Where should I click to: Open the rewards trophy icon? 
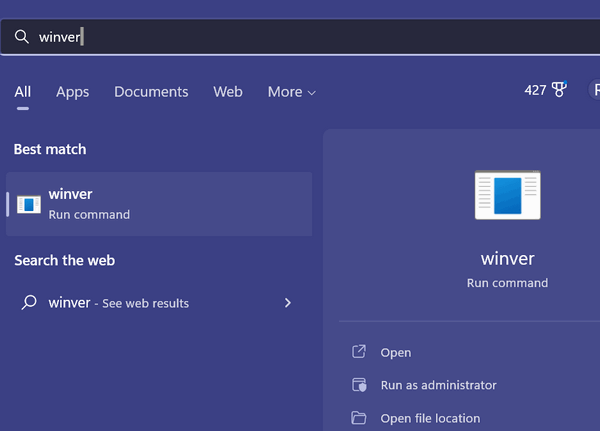point(559,90)
